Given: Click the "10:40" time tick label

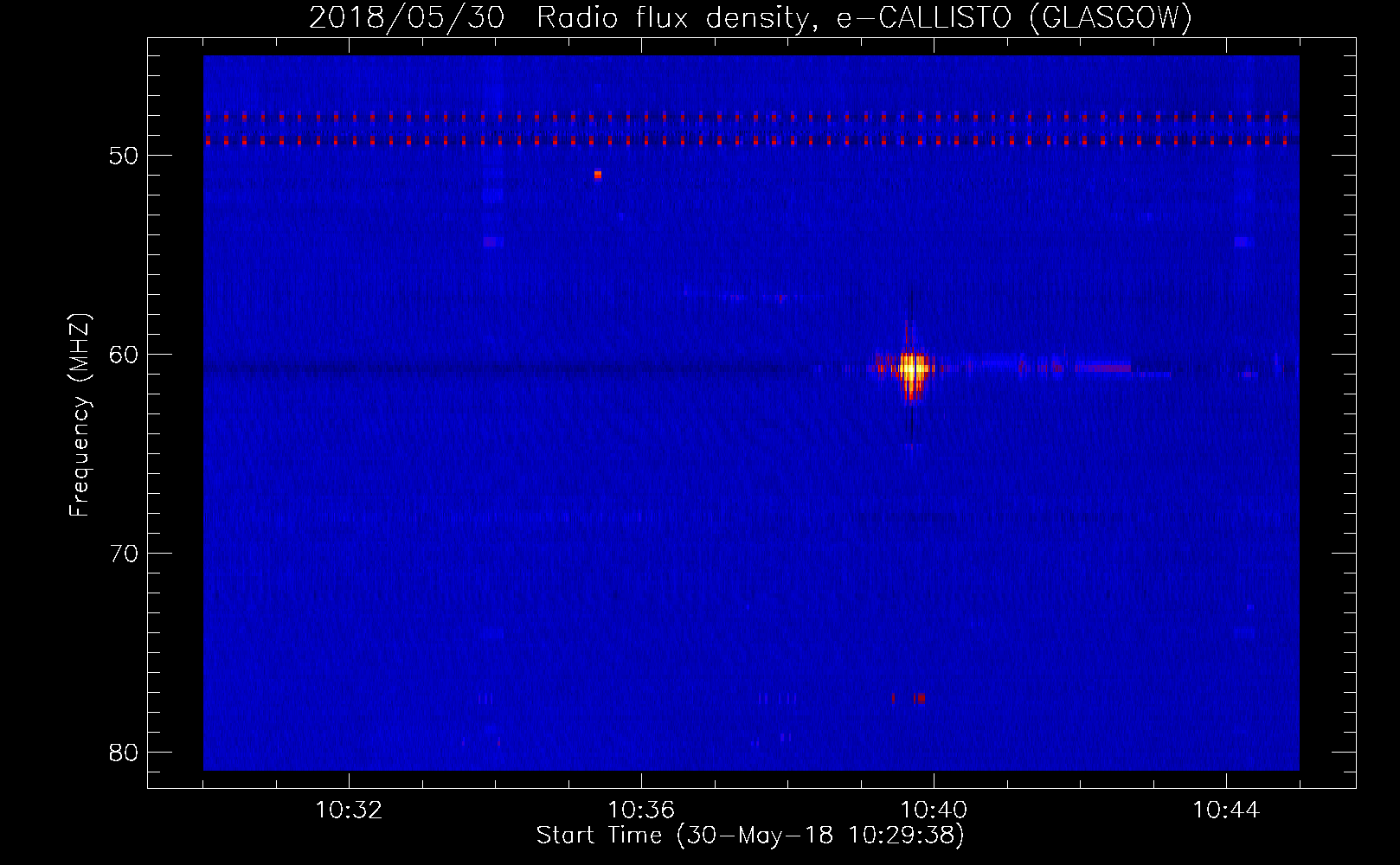Looking at the screenshot, I should click(x=934, y=811).
